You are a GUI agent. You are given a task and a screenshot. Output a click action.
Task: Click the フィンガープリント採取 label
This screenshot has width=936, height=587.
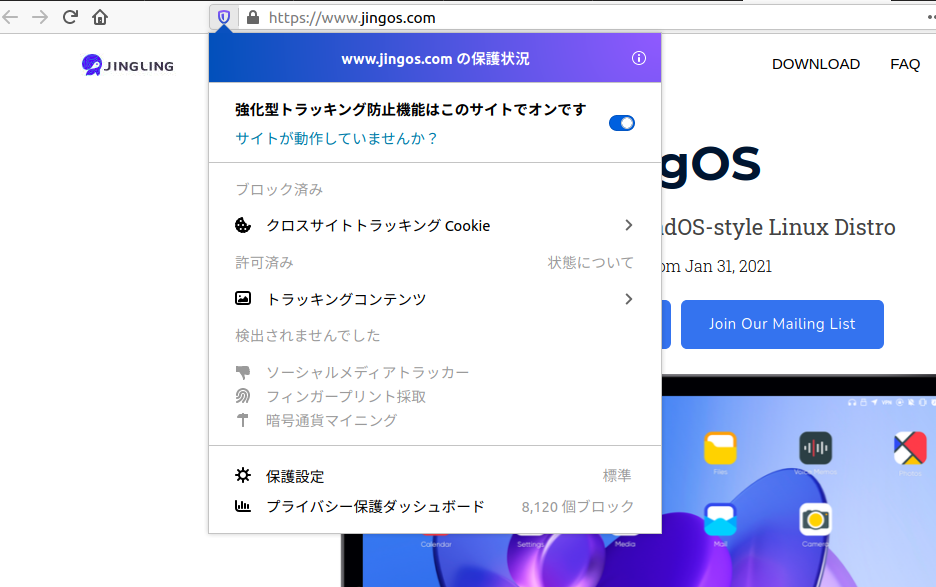click(x=346, y=397)
